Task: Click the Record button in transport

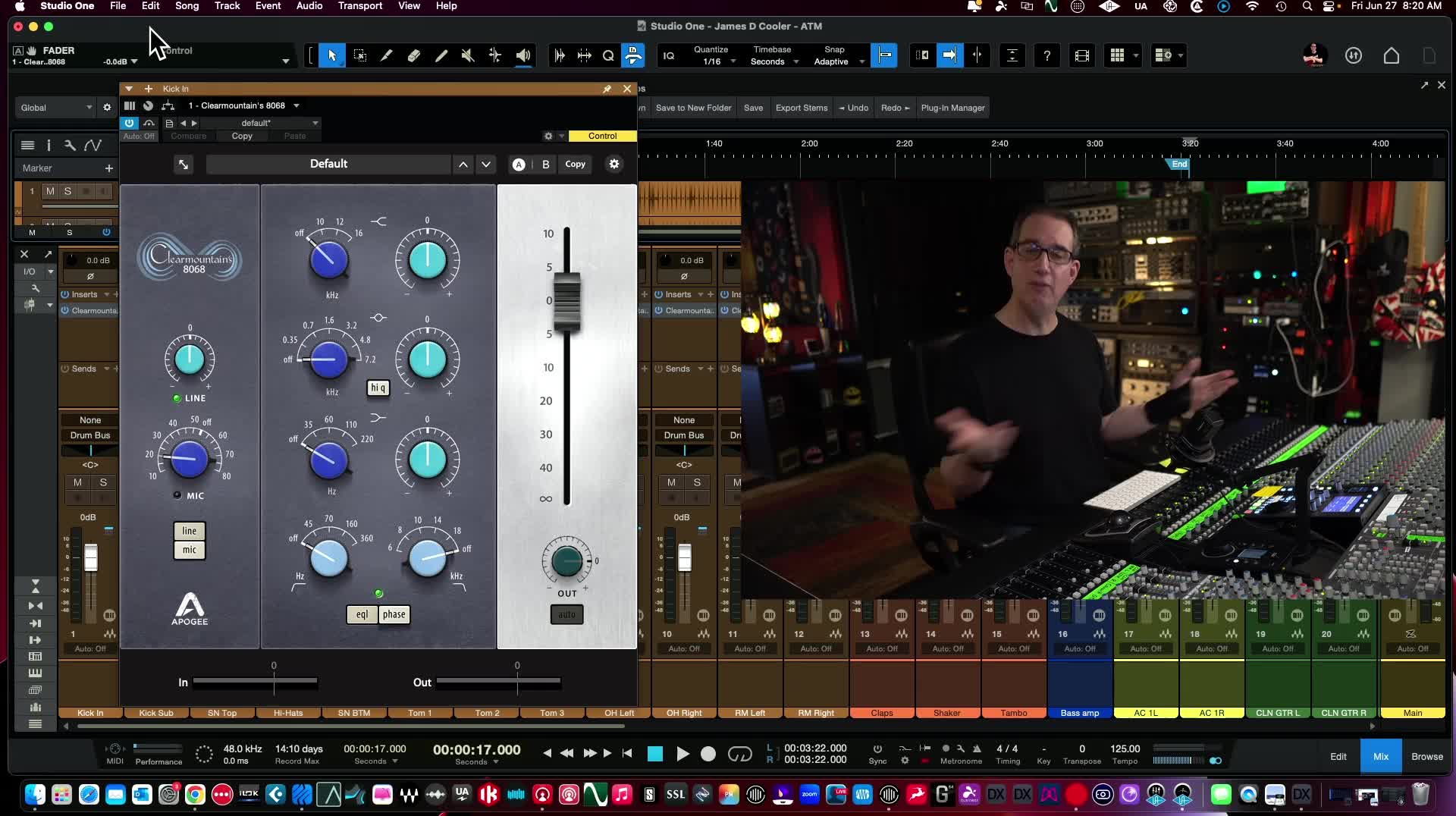Action: (x=708, y=754)
